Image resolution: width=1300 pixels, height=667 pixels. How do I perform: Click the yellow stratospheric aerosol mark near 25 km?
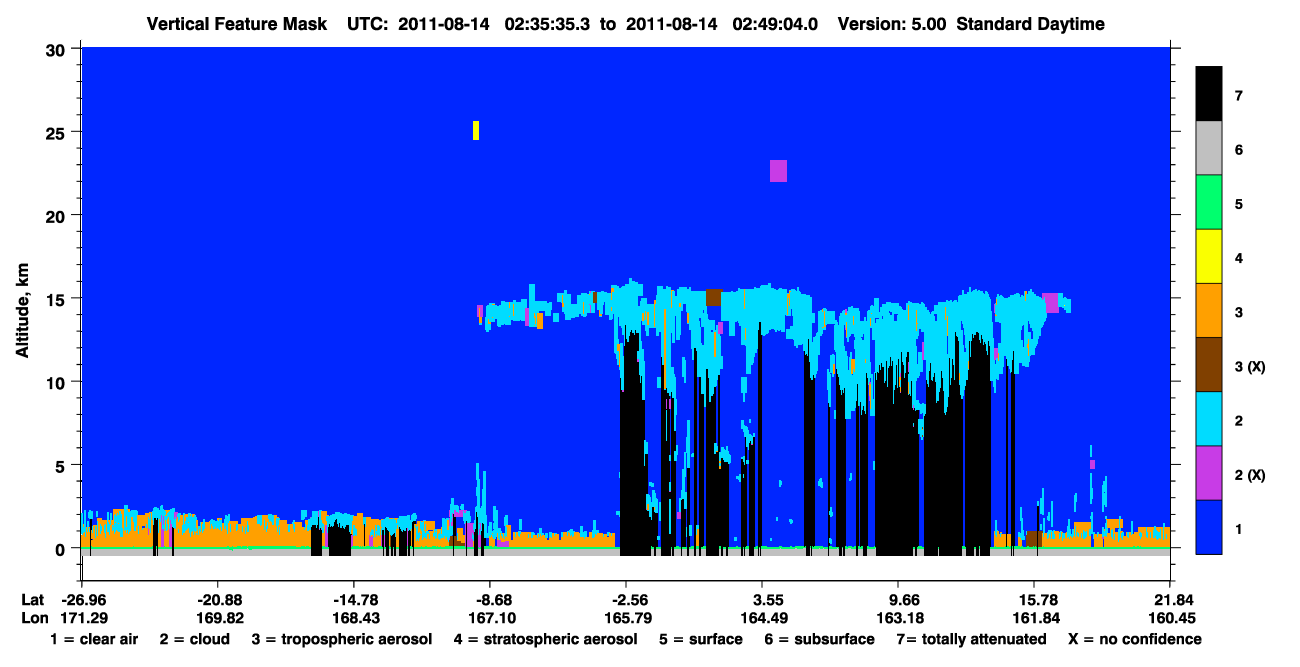[476, 130]
